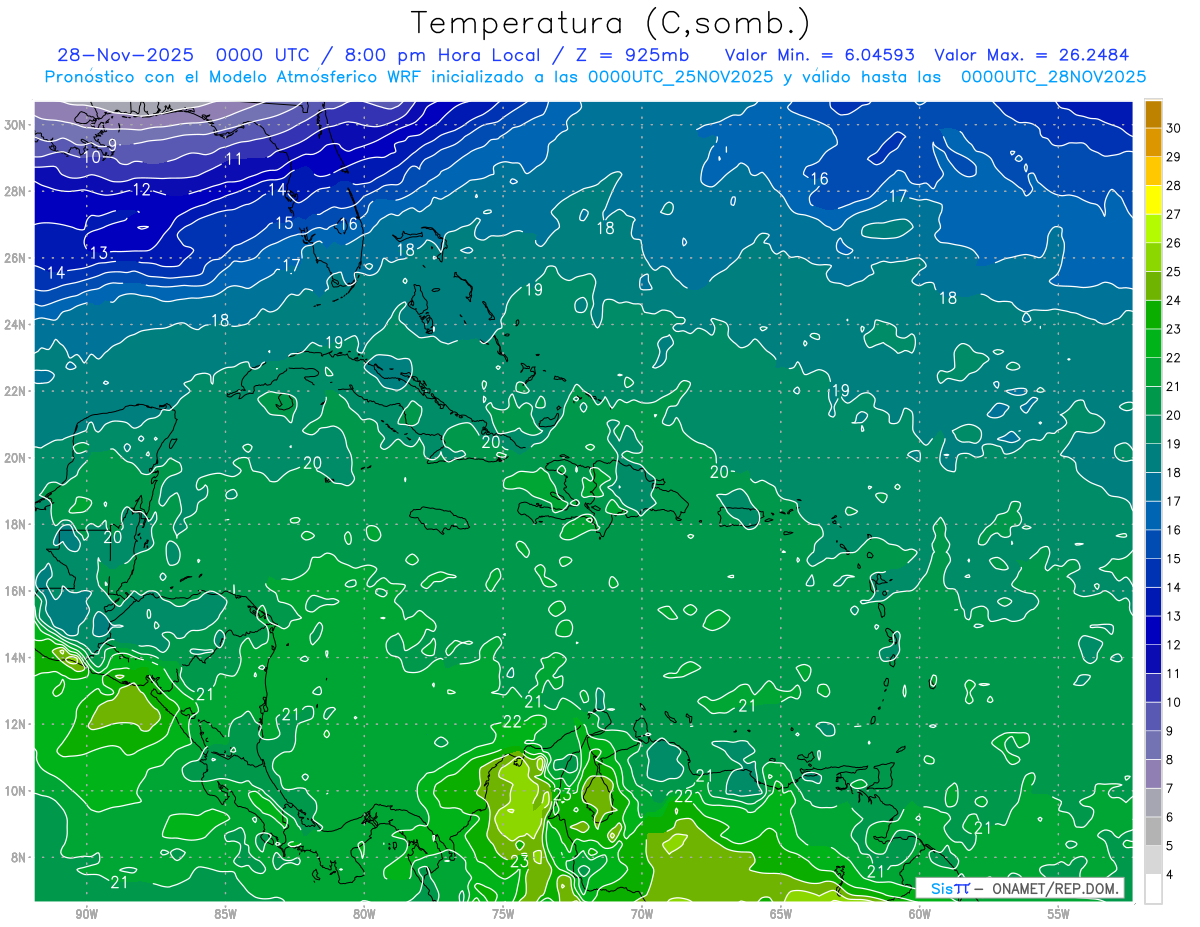This screenshot has width=1200, height=927.
Task: Click the "0000UTC_25NOV2025" initialization time
Action: pos(680,77)
